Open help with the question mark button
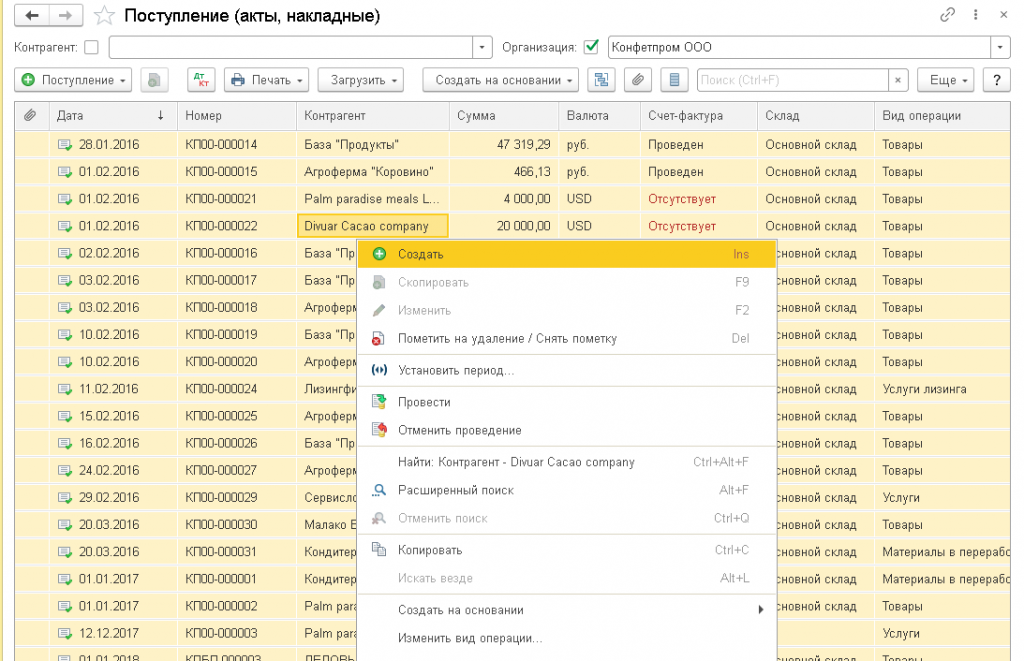The height and width of the screenshot is (661, 1024). 997,80
